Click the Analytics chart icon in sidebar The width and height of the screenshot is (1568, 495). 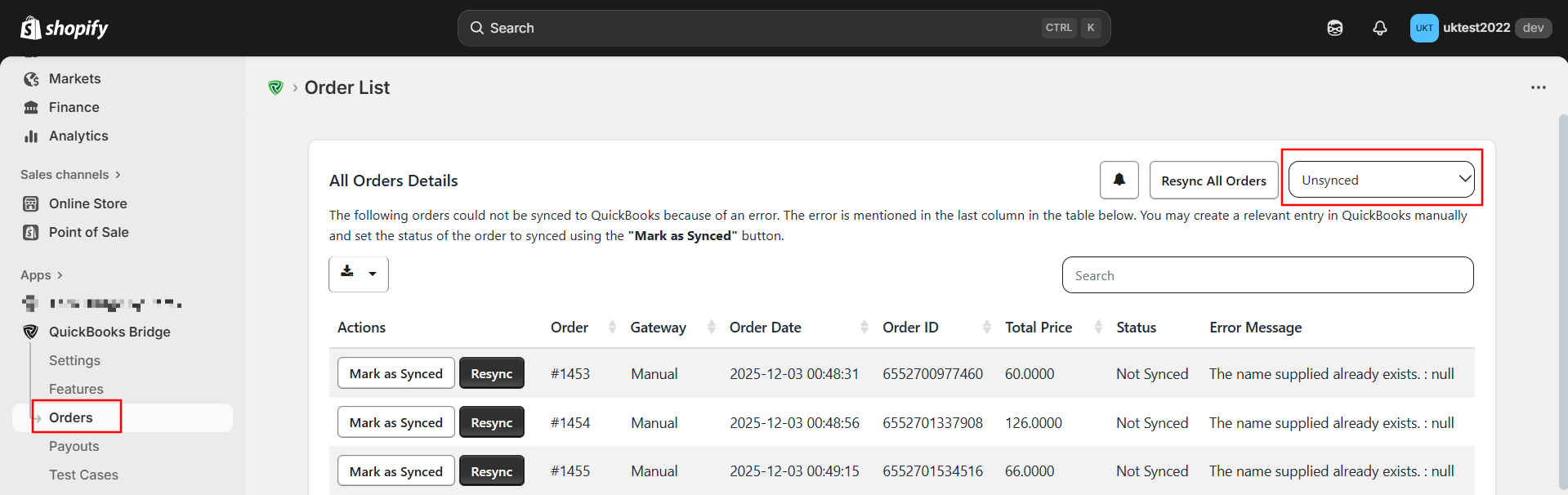coord(31,136)
